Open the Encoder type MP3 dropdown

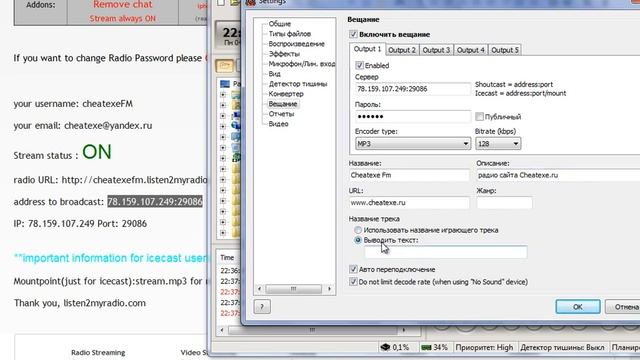point(413,144)
